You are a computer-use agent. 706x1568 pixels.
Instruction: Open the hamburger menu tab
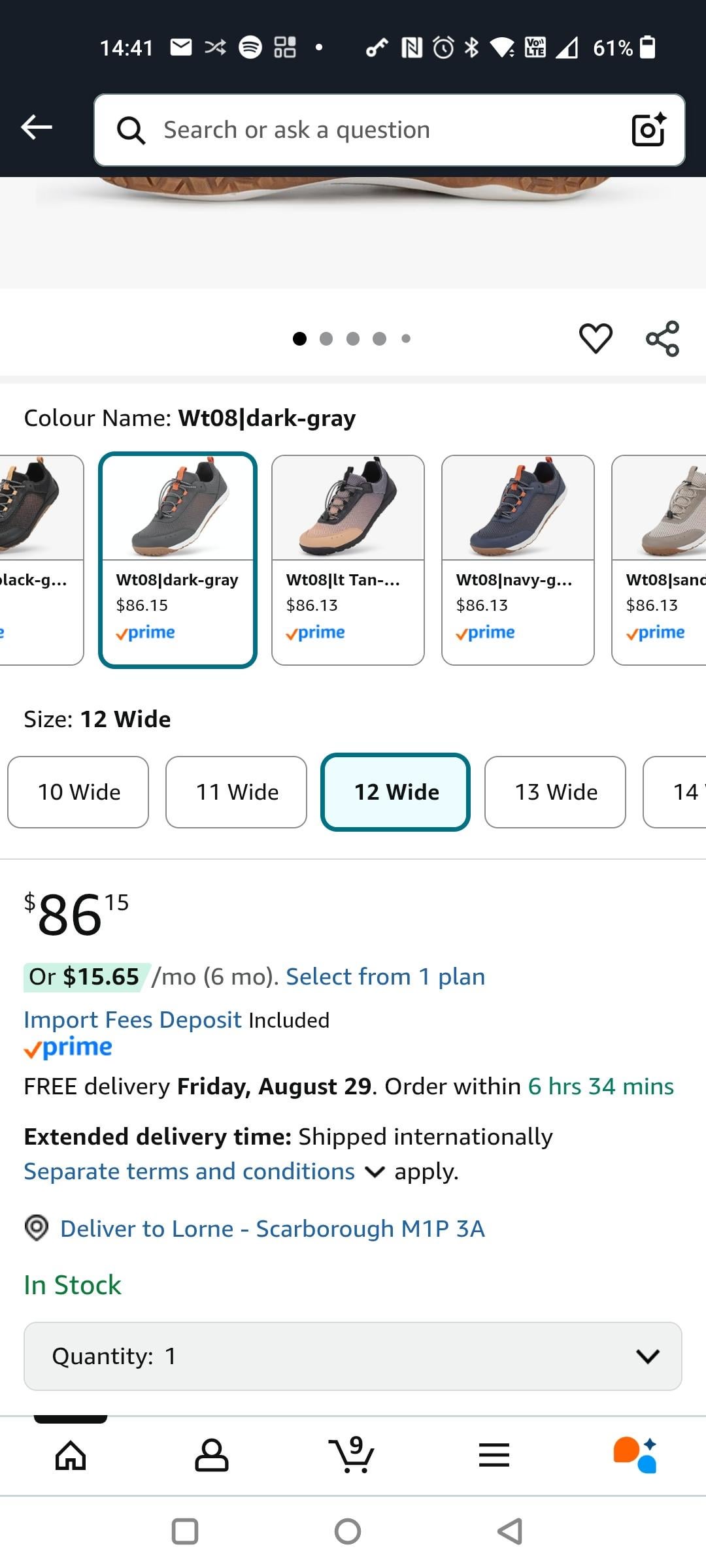(494, 1456)
